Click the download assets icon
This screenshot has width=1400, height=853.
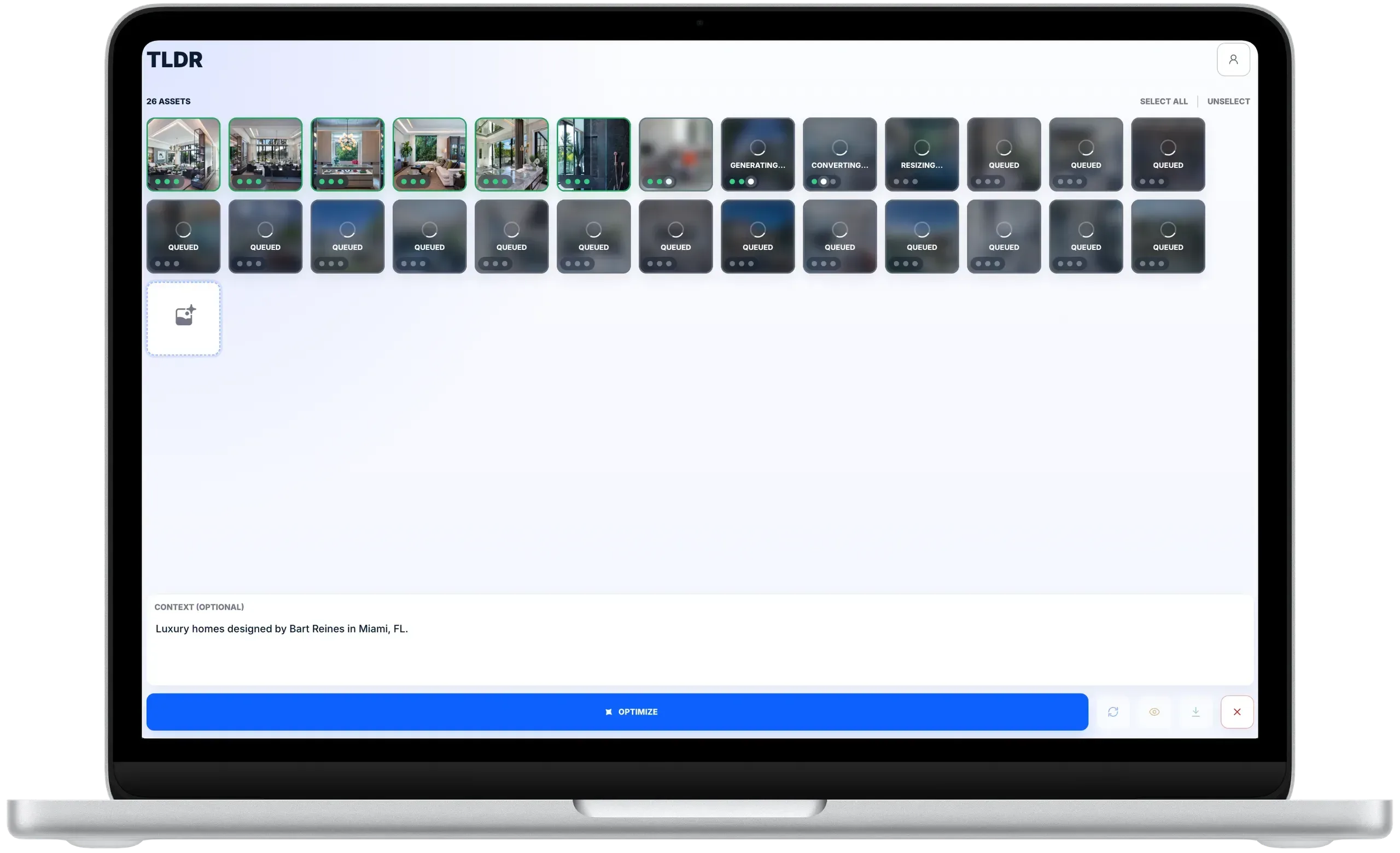1195,711
